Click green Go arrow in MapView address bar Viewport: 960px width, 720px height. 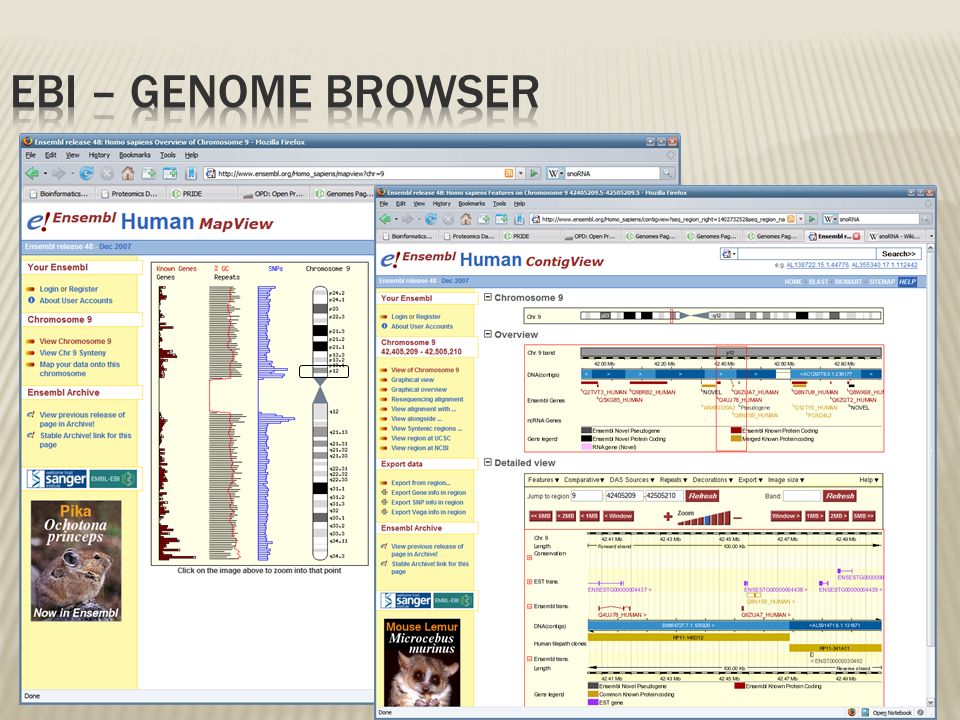pyautogui.click(x=534, y=173)
